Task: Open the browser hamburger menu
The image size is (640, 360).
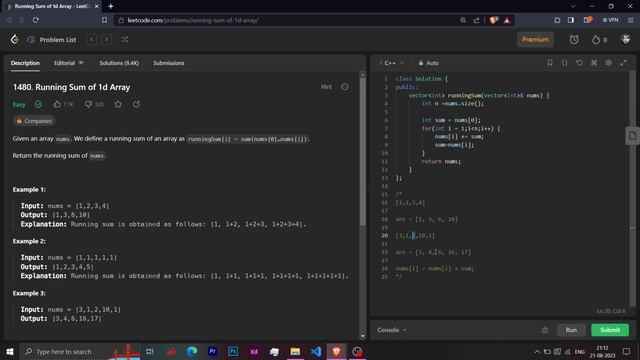Action: pyautogui.click(x=631, y=20)
